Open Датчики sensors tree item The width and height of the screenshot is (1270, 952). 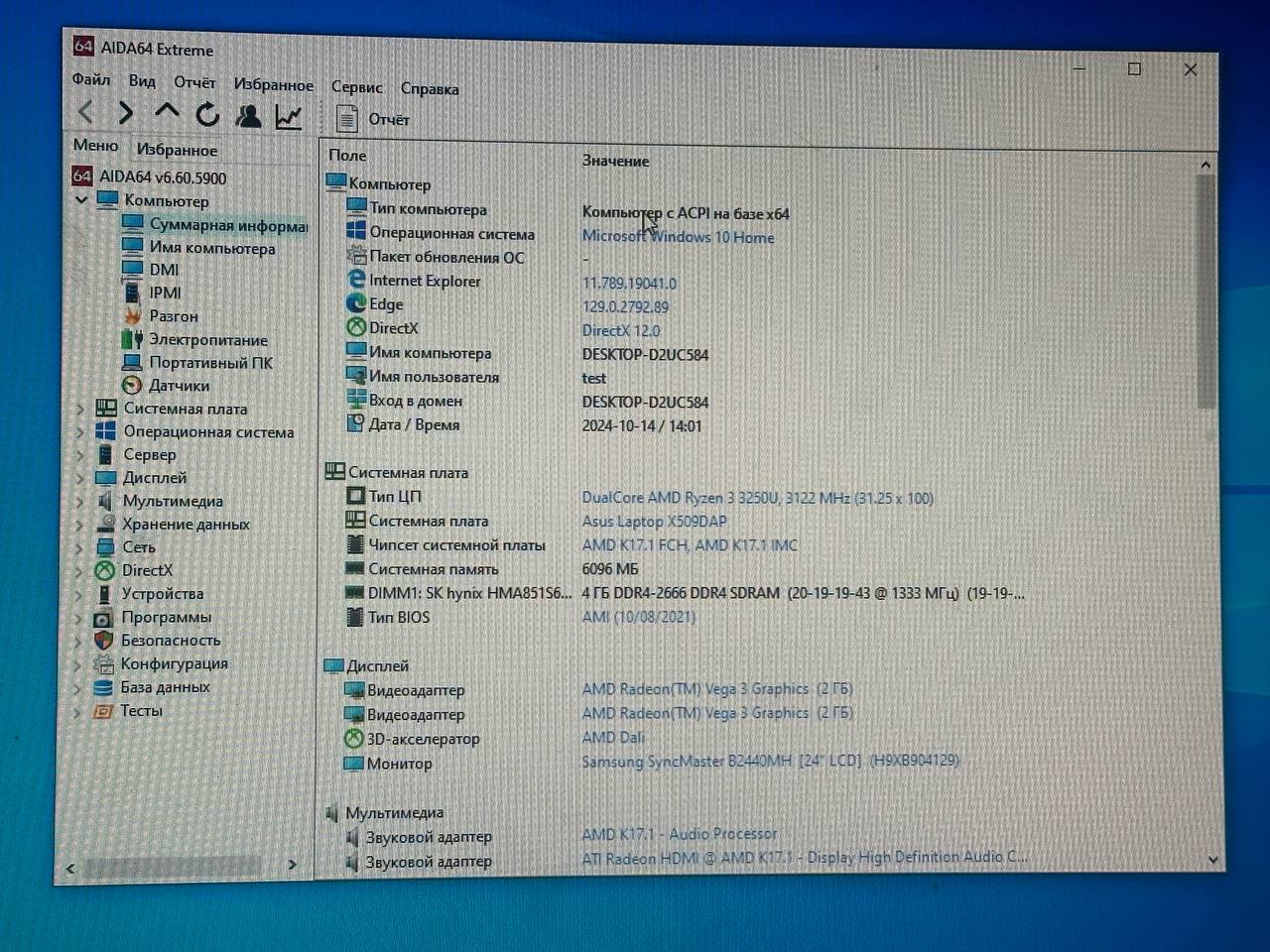[x=179, y=386]
